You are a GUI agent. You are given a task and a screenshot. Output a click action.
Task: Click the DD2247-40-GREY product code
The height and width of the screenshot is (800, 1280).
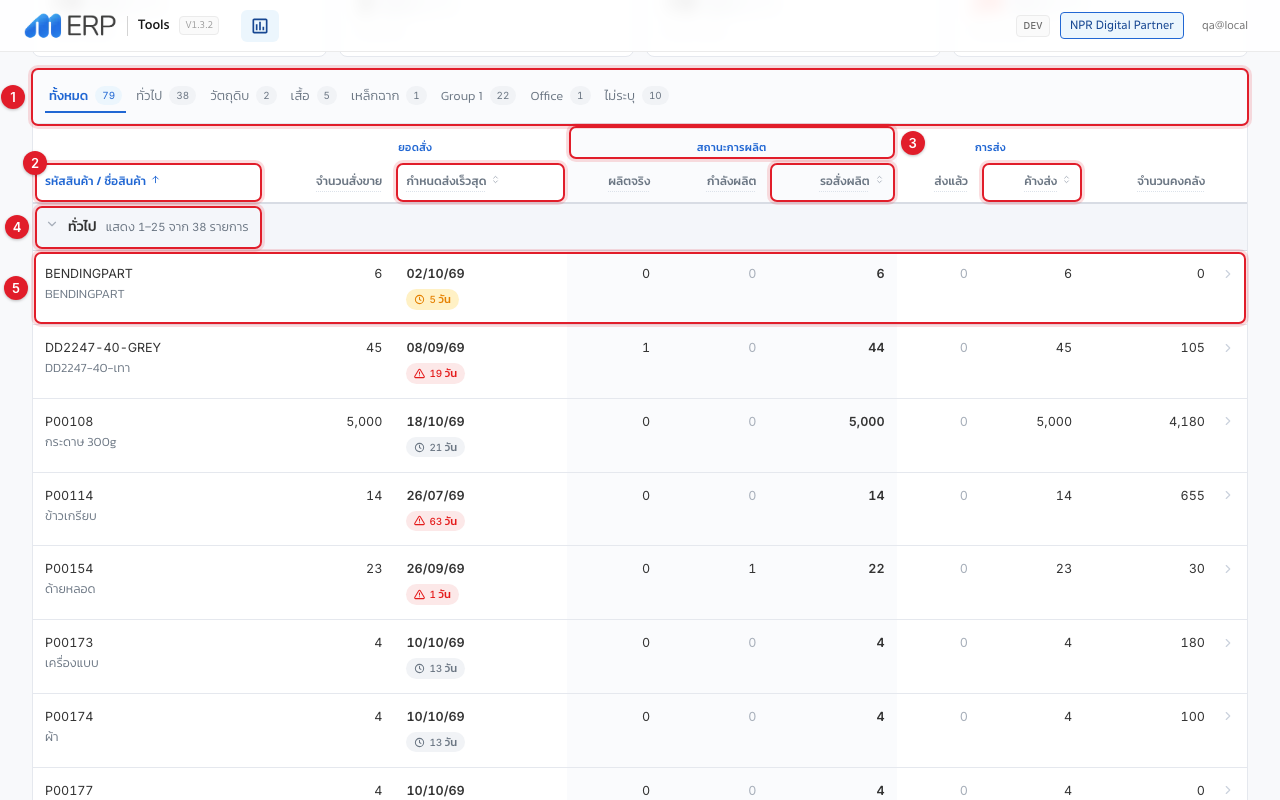point(103,348)
